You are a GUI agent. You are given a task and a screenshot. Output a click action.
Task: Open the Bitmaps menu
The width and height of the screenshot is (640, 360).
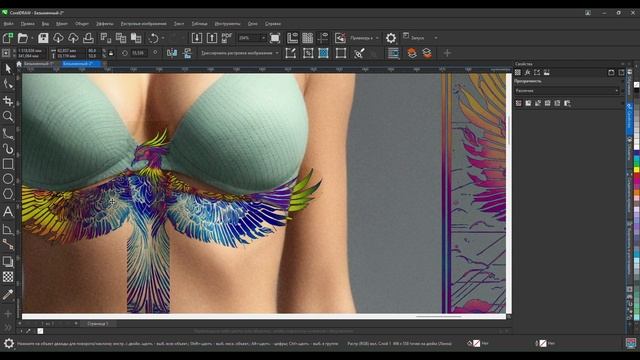point(144,24)
